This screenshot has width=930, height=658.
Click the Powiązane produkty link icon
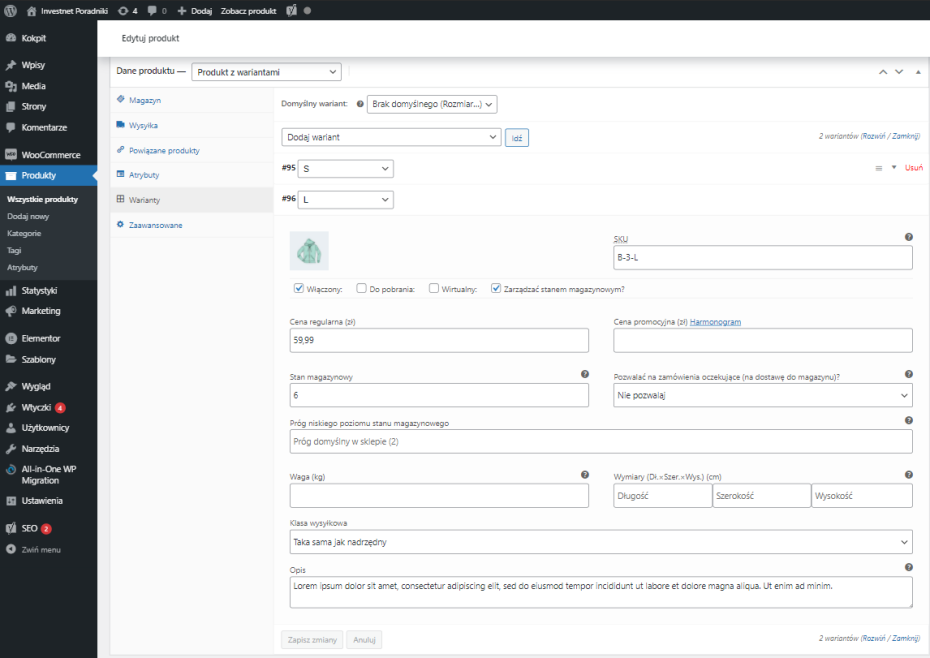tap(121, 150)
